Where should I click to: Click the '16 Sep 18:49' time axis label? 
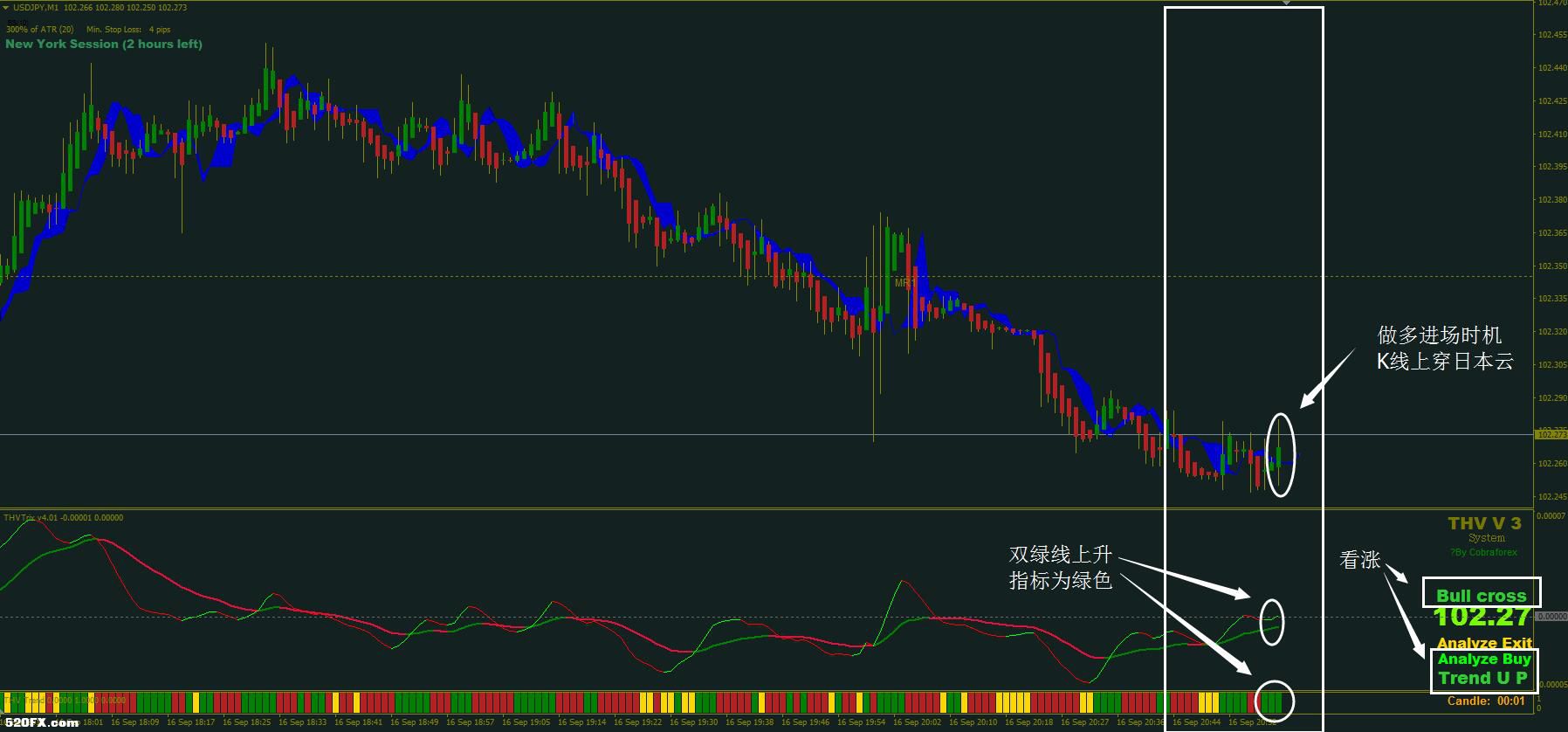tap(414, 722)
